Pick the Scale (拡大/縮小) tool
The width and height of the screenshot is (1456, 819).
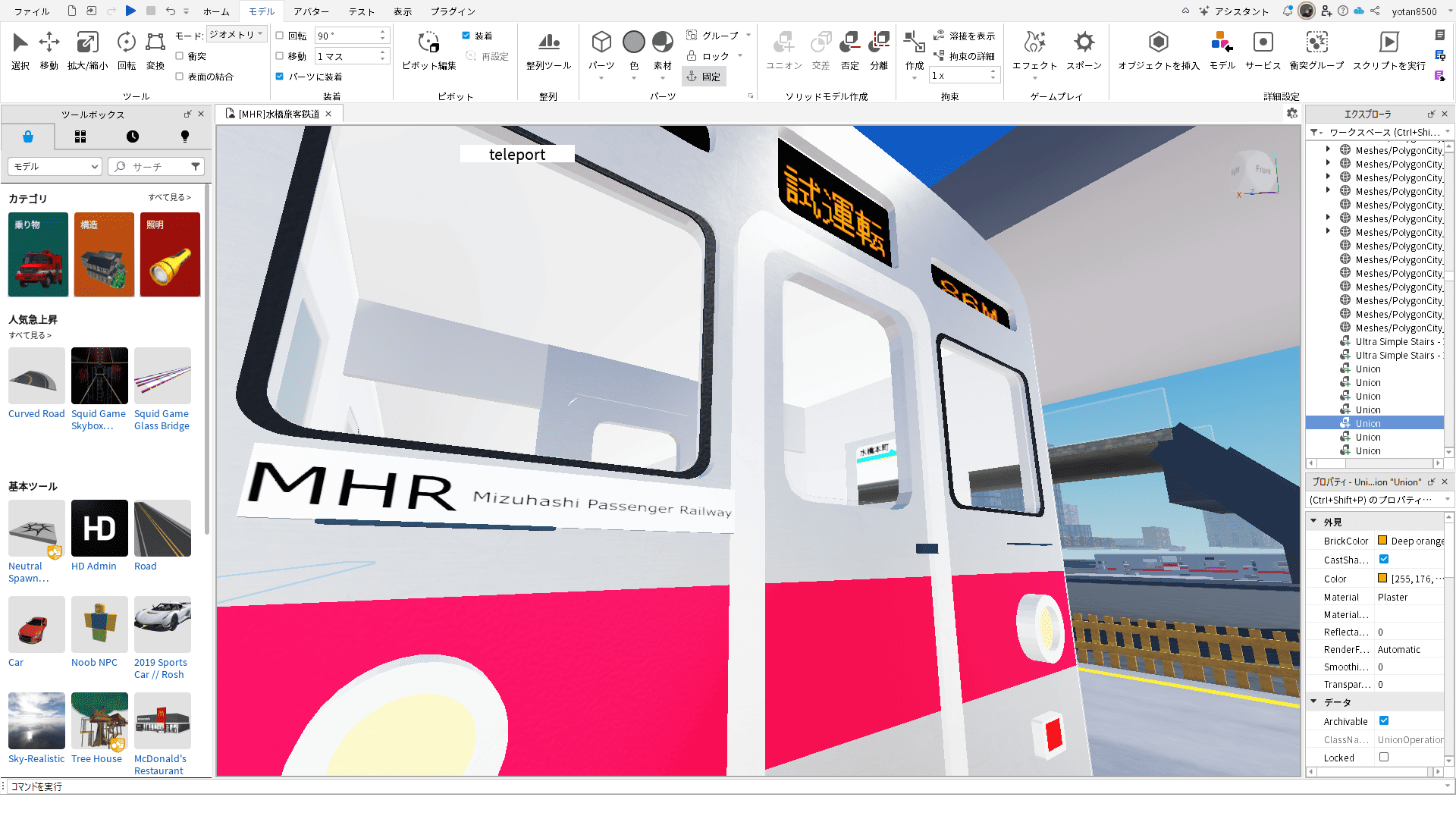(87, 50)
